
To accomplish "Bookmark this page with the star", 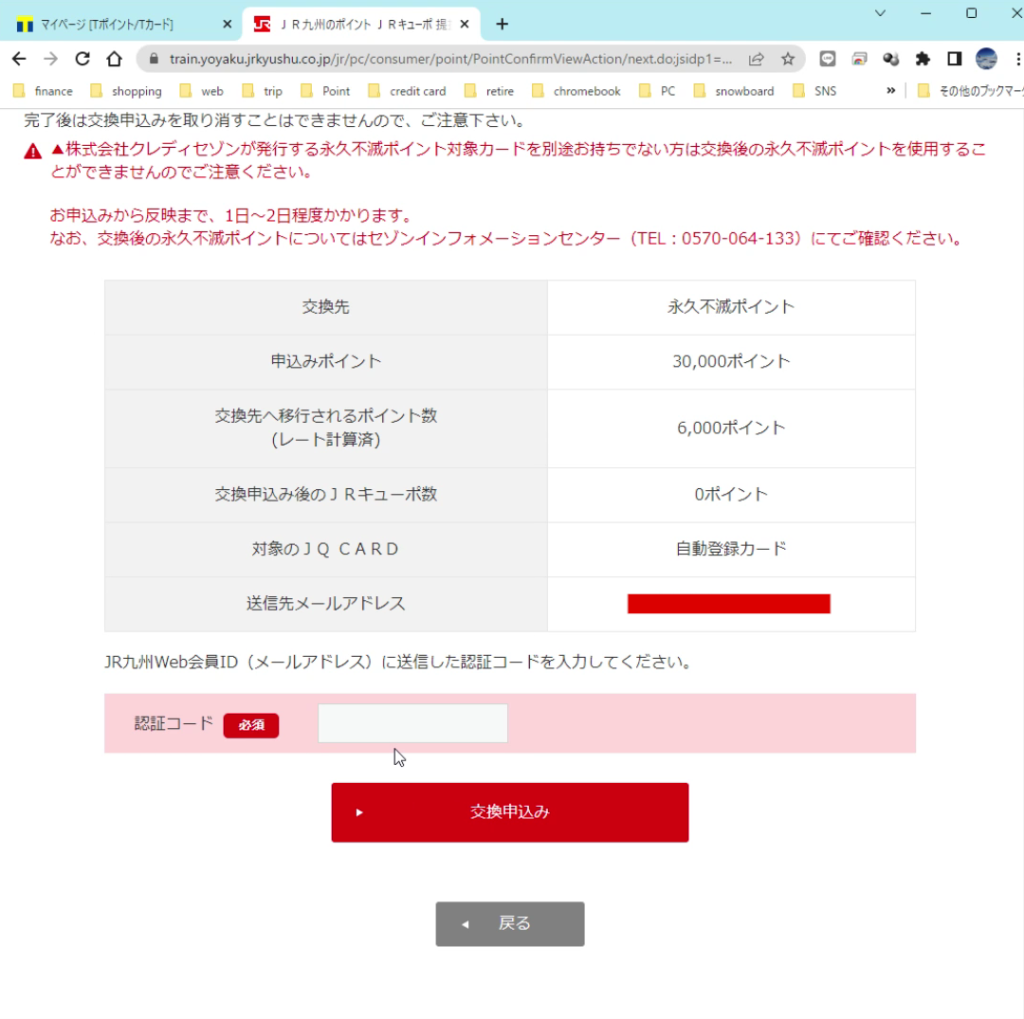I will (x=788, y=59).
